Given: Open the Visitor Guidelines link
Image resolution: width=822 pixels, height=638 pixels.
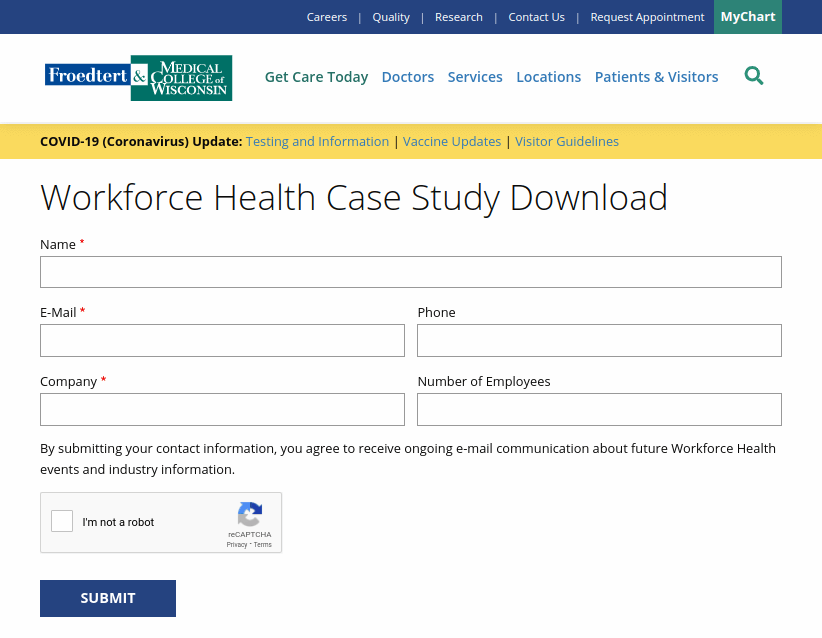Looking at the screenshot, I should coord(567,142).
